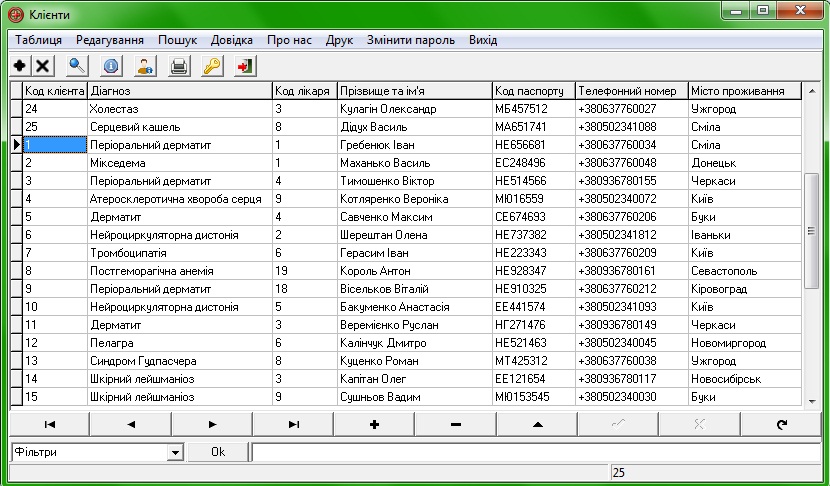The width and height of the screenshot is (830, 486).
Task: Click the Код паспорту column header
Action: click(534, 91)
